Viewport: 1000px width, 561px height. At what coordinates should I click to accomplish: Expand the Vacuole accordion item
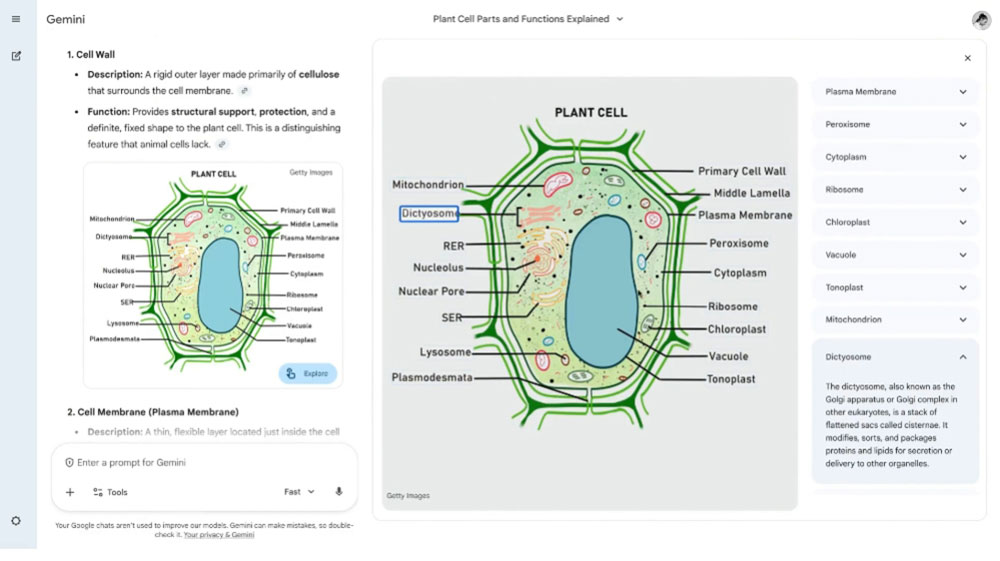point(895,255)
